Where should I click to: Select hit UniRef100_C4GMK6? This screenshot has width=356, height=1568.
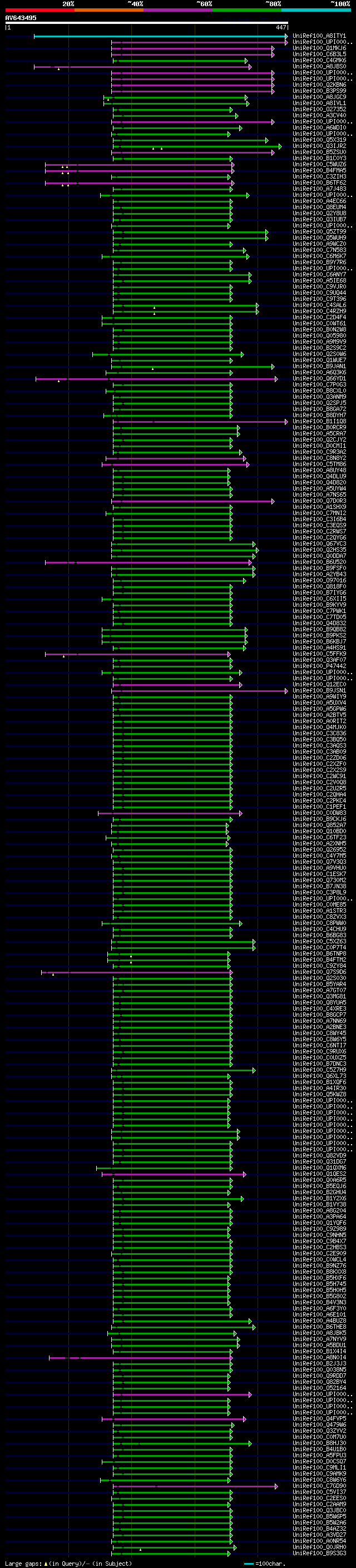pyautogui.click(x=319, y=61)
